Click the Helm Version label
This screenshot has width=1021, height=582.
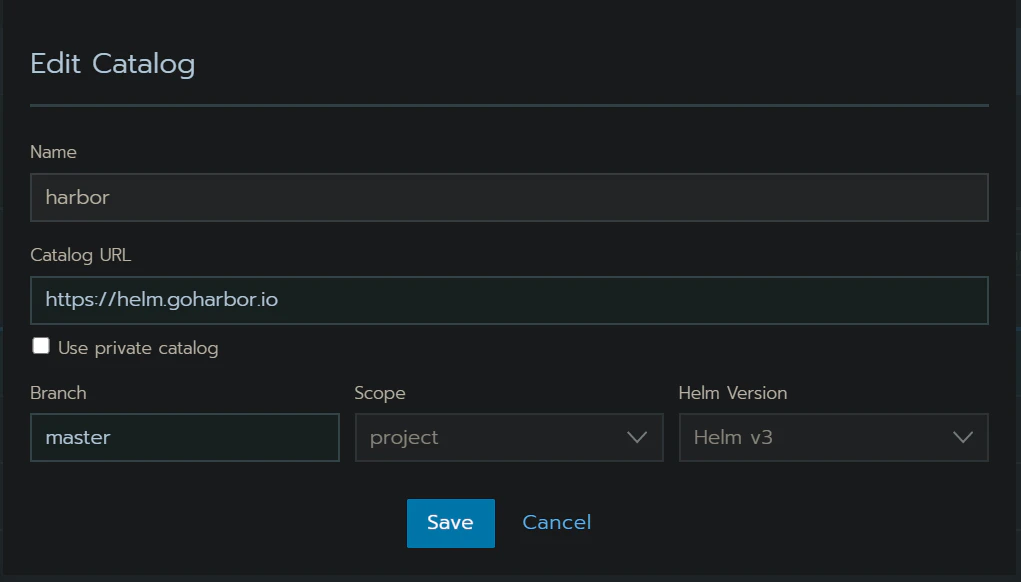click(x=733, y=393)
